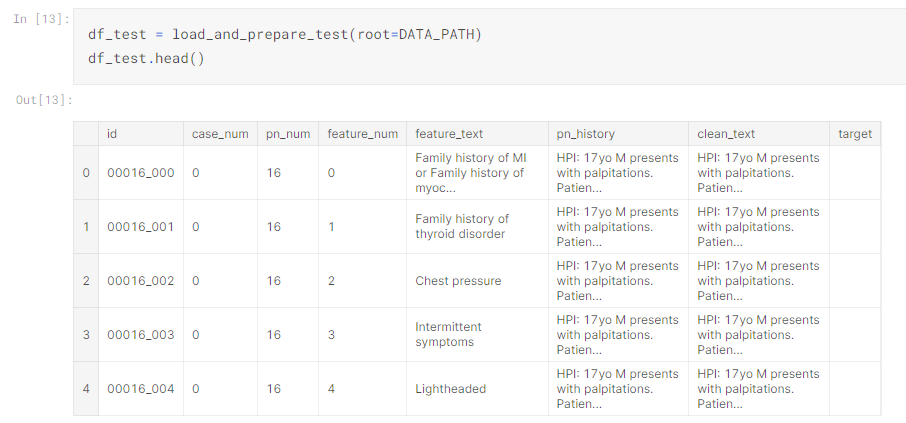906x423 pixels.
Task: Click the 'feature_text' column header
Action: click(477, 134)
